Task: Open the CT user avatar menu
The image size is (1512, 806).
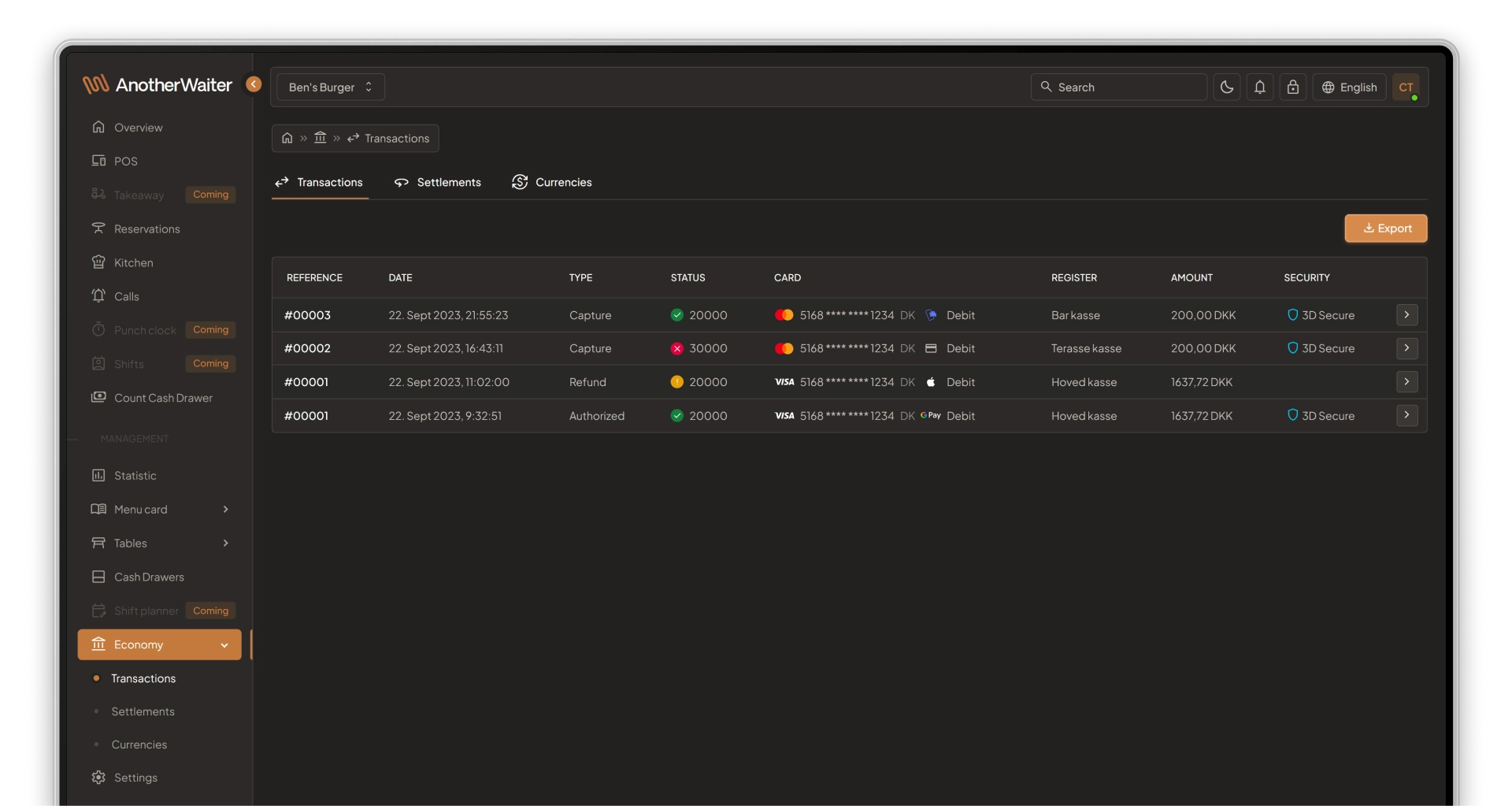Action: pyautogui.click(x=1406, y=87)
